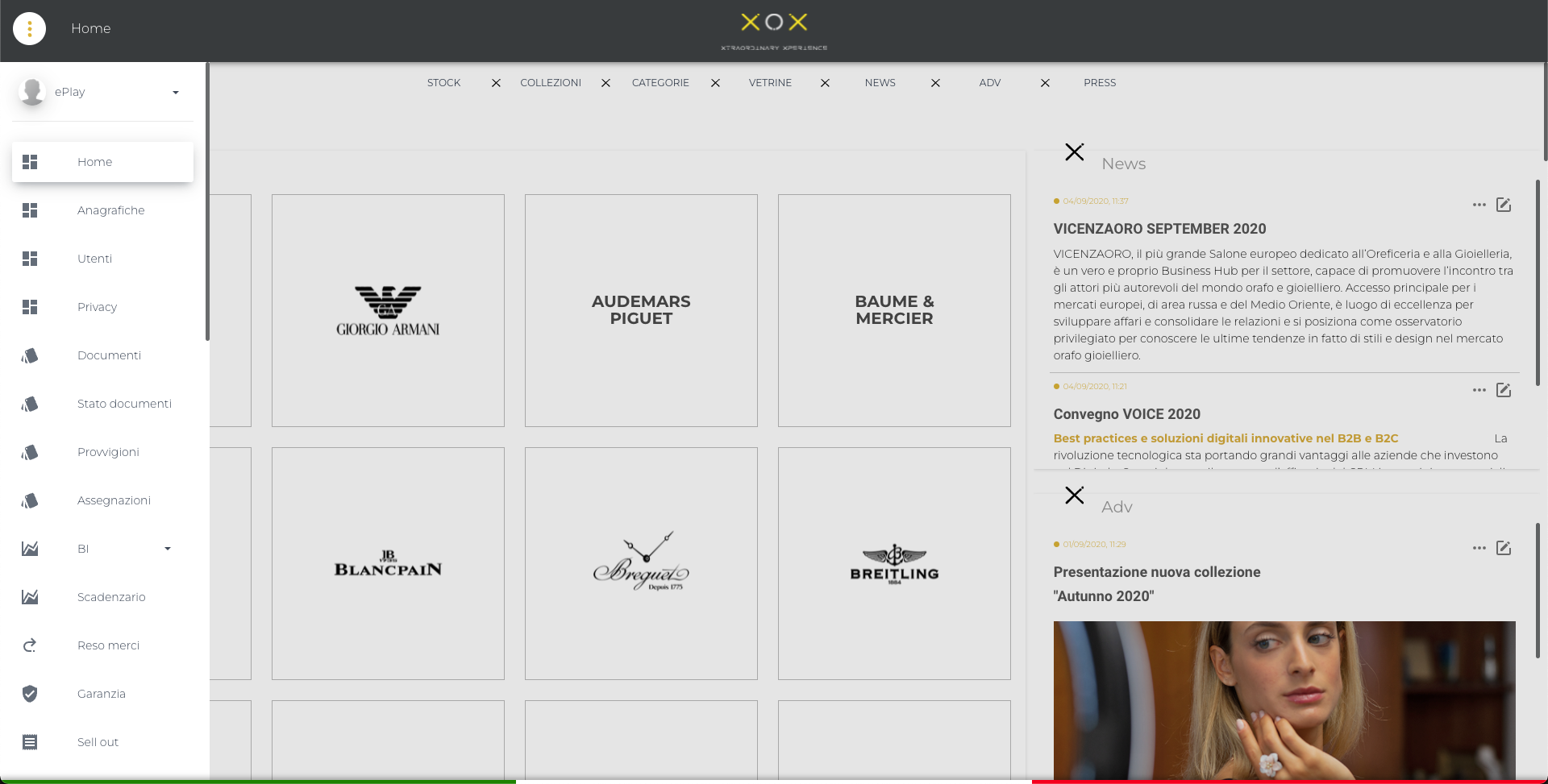Close the News panel with X

click(1074, 152)
